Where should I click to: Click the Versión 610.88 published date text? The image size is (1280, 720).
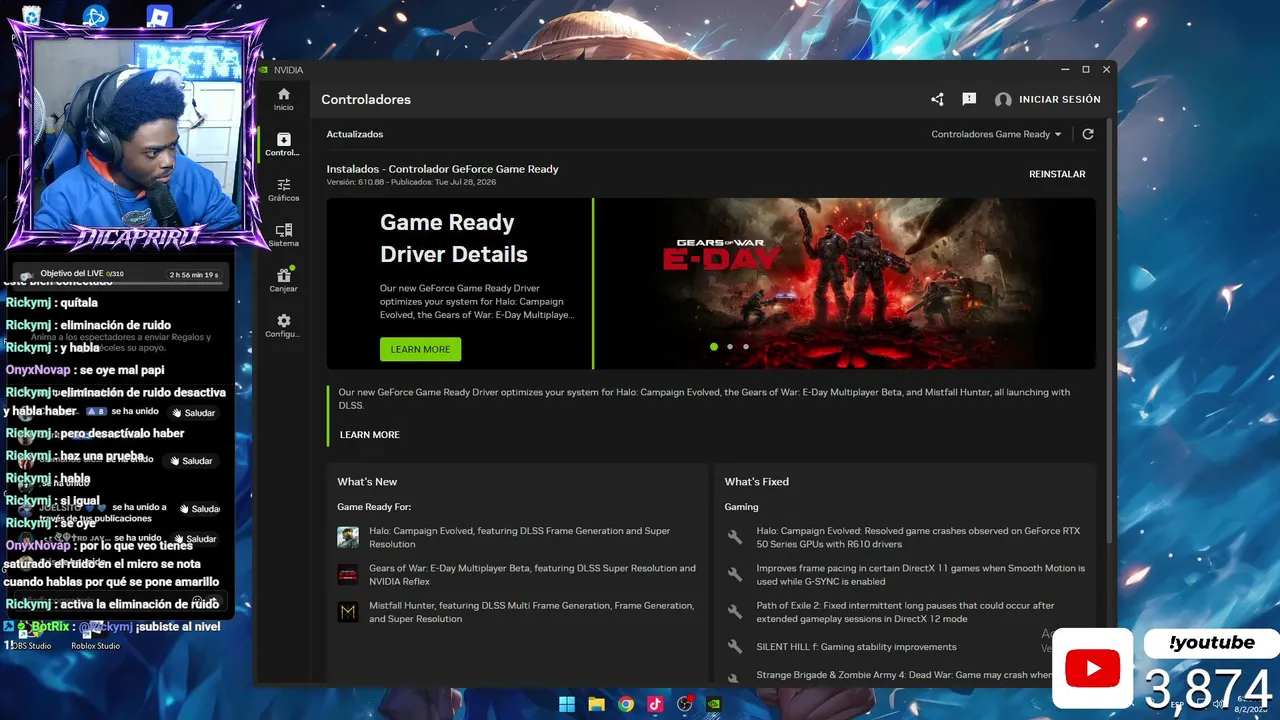(x=411, y=182)
